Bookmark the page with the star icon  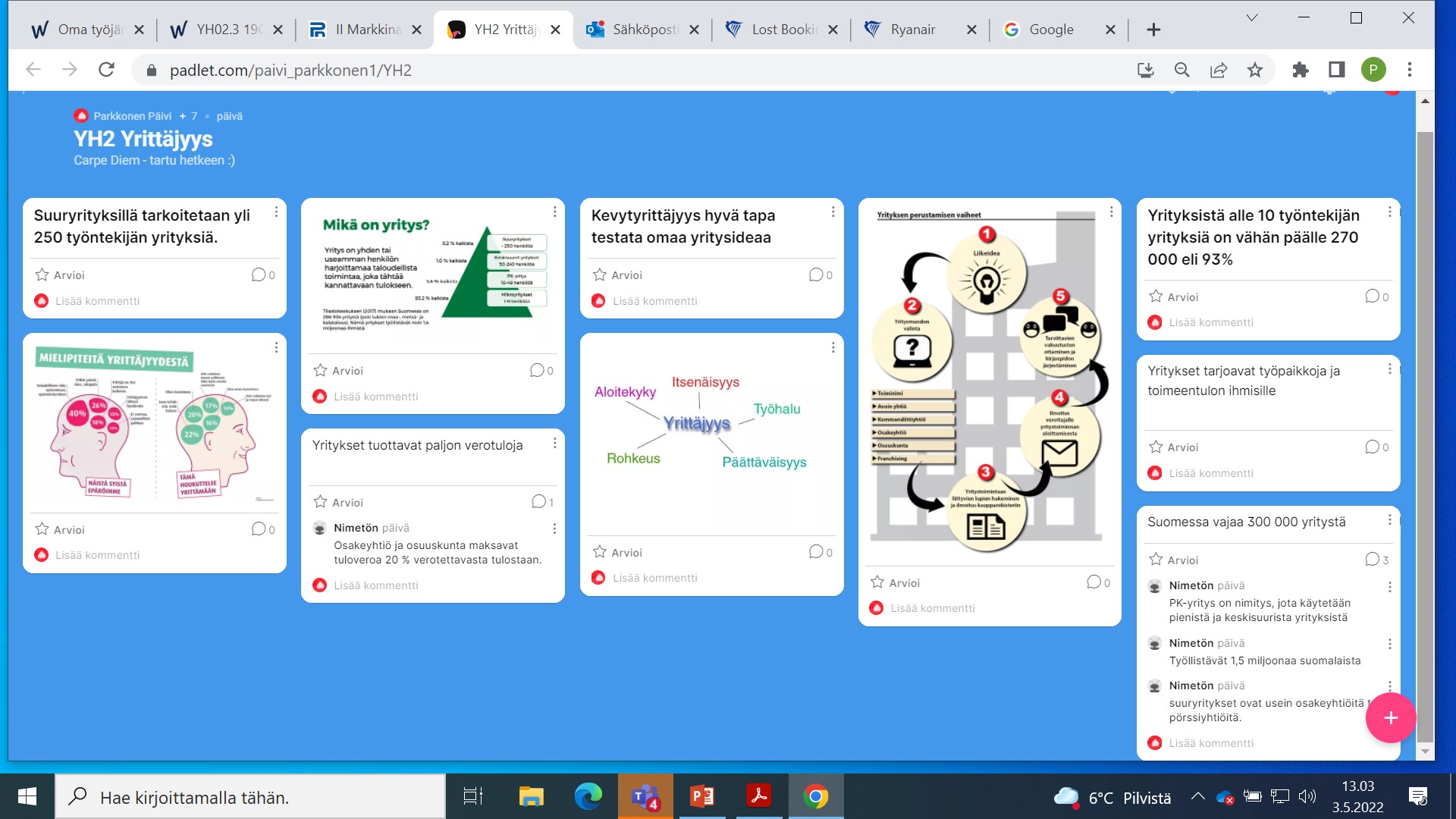(x=1255, y=70)
